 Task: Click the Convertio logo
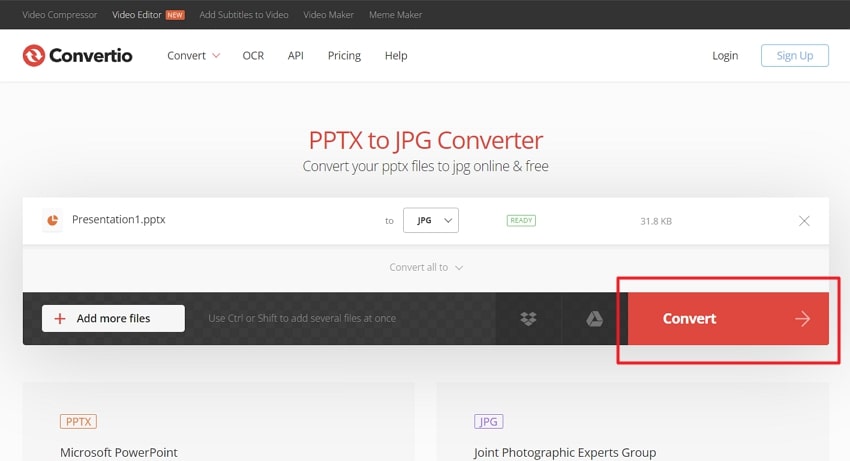coord(78,55)
